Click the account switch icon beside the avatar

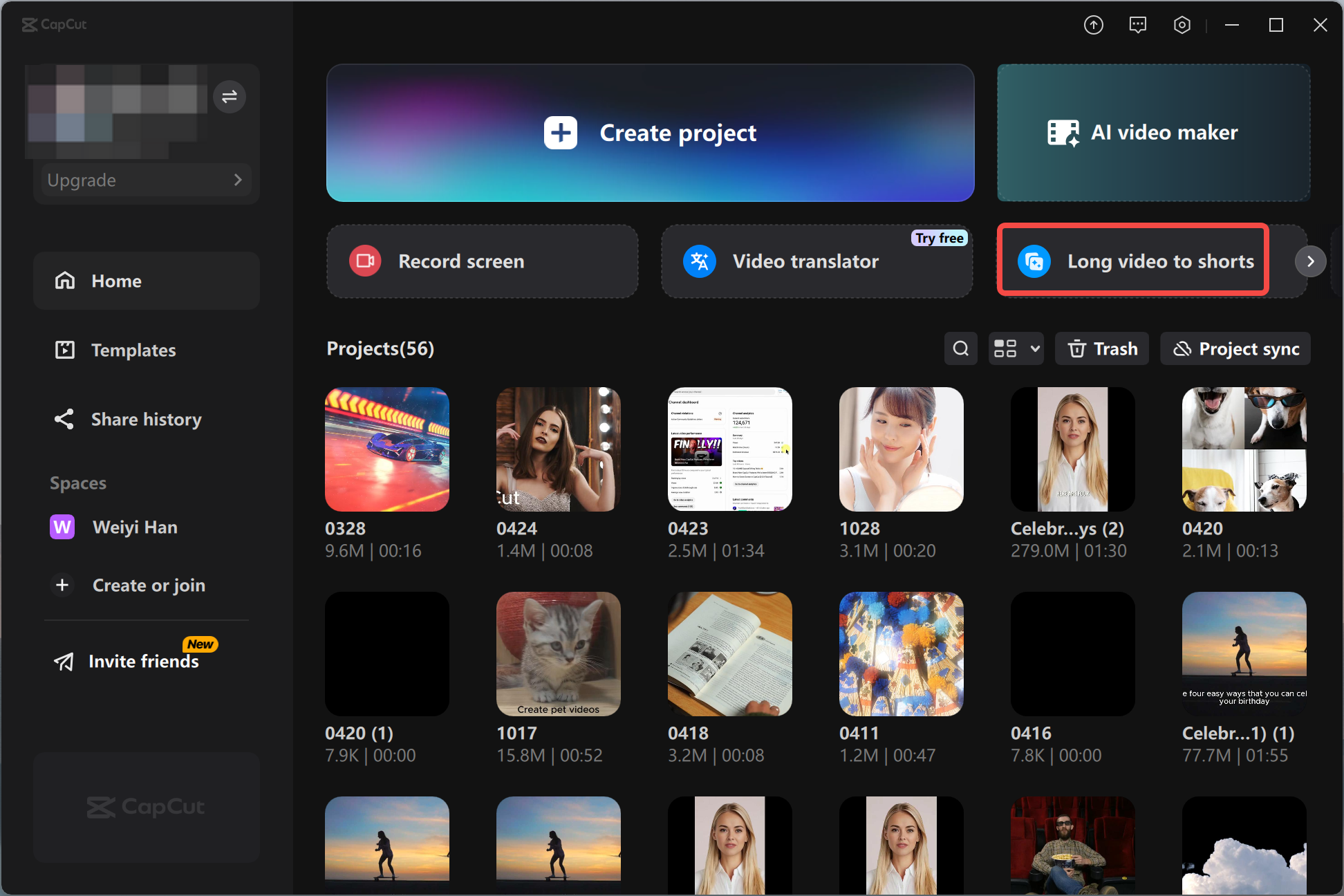(229, 97)
